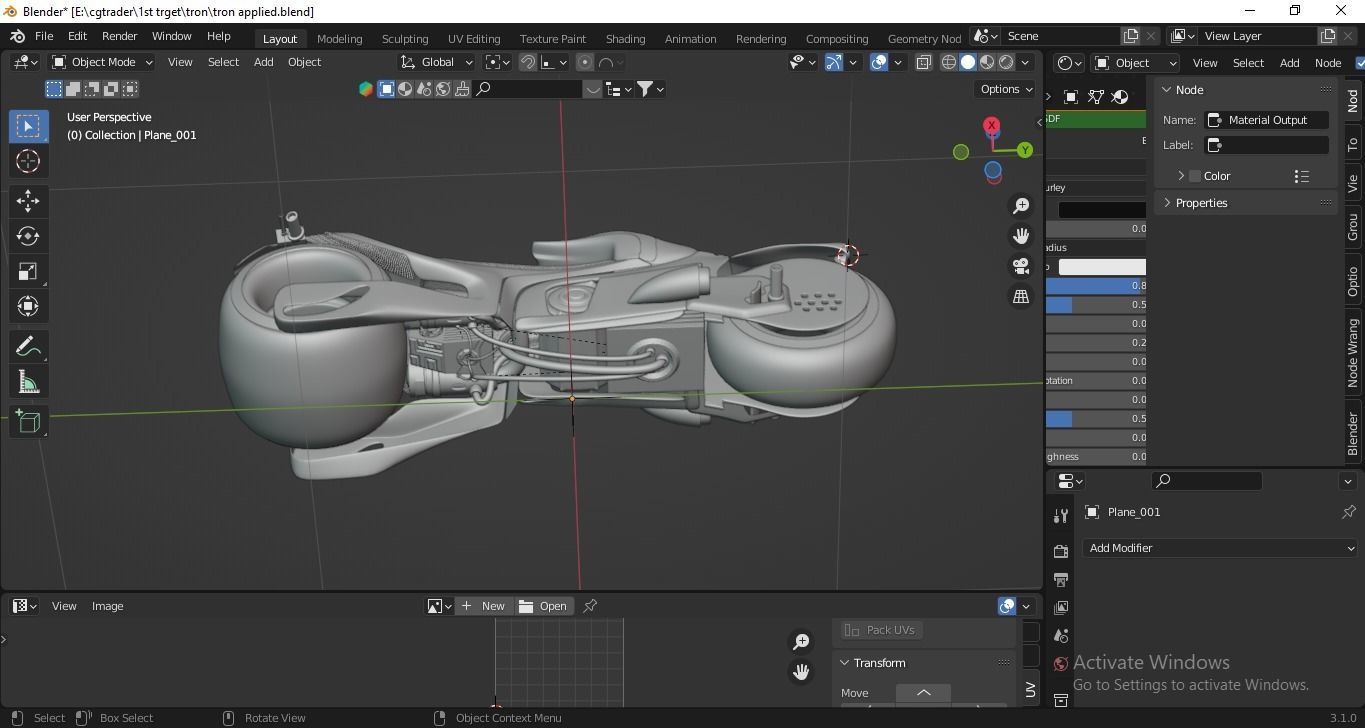Viewport: 1365px width, 728px height.
Task: Open the Object Mode dropdown
Action: tap(102, 62)
